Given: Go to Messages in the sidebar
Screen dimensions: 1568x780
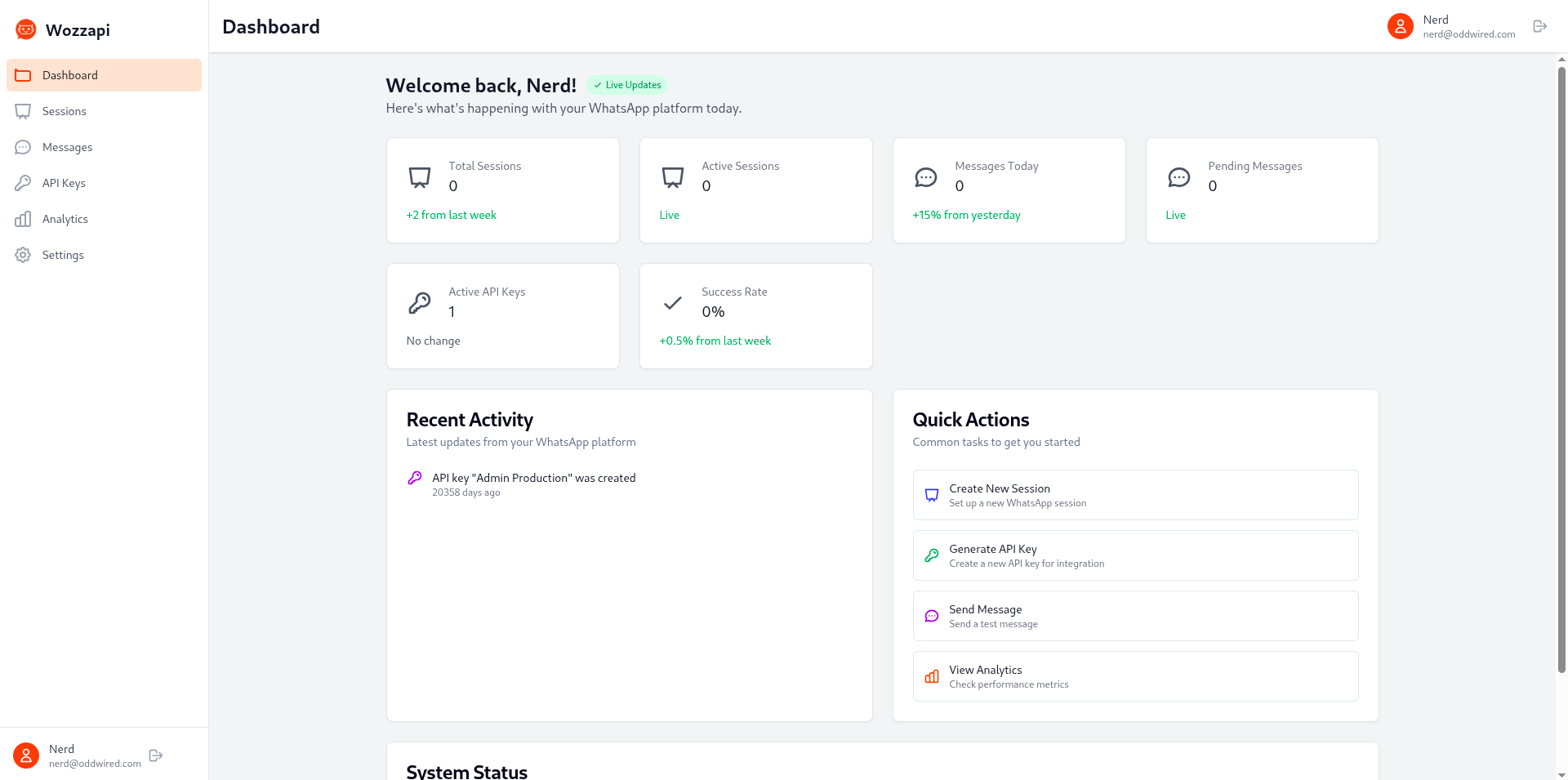Looking at the screenshot, I should point(67,147).
